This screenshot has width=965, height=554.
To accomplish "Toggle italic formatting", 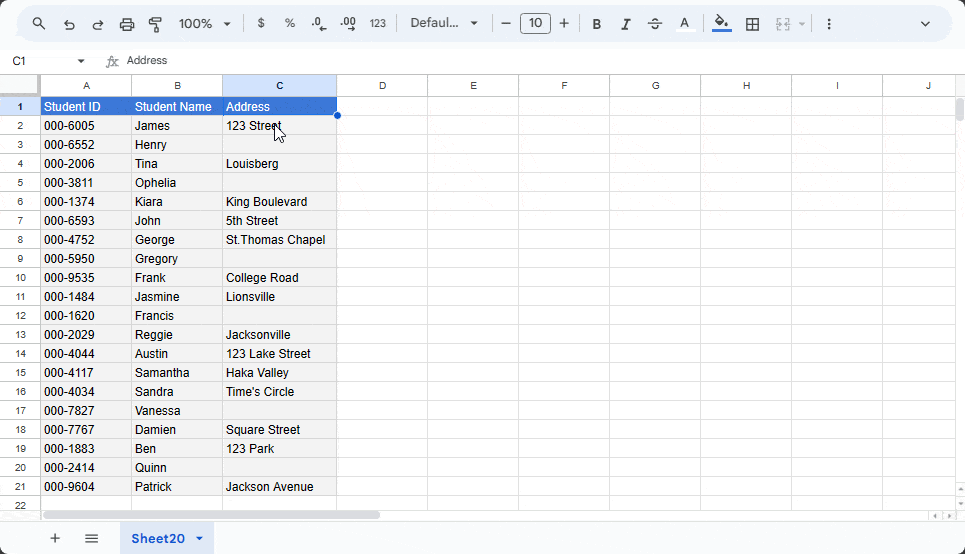I will pyautogui.click(x=625, y=24).
